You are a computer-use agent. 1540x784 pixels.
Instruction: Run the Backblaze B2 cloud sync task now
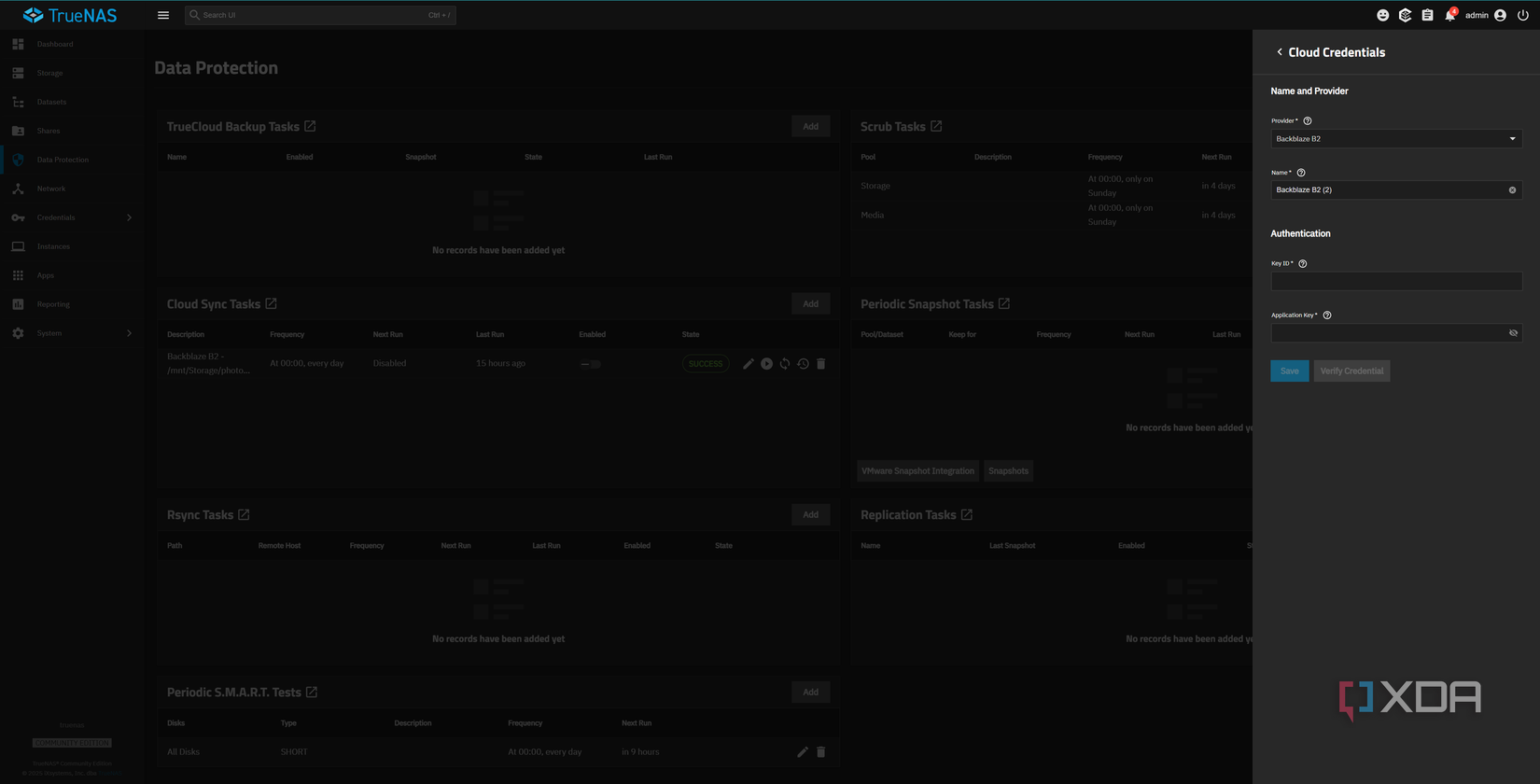tap(766, 364)
